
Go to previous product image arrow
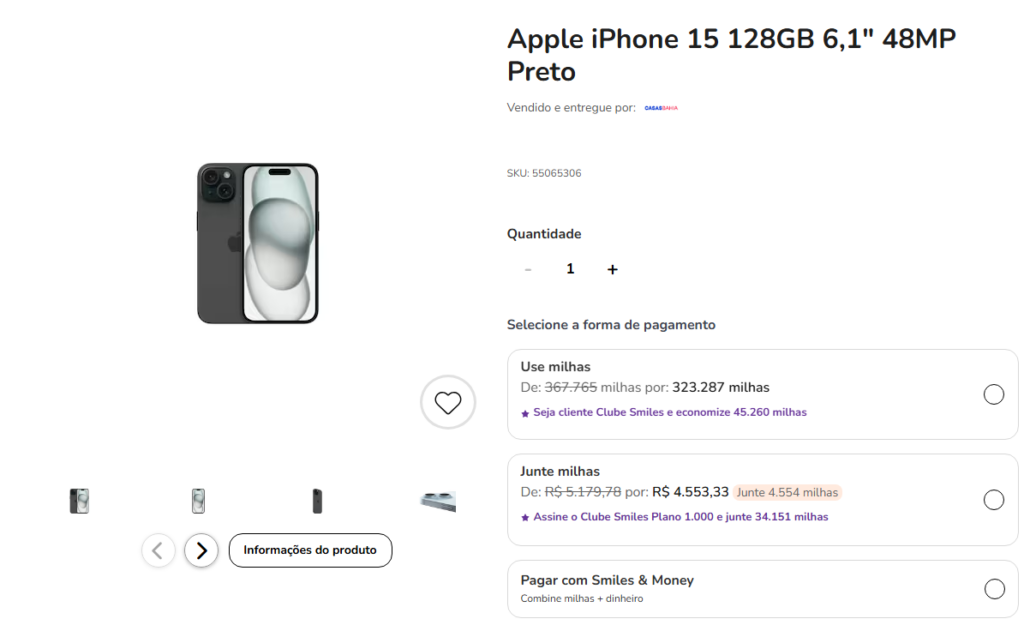[158, 550]
